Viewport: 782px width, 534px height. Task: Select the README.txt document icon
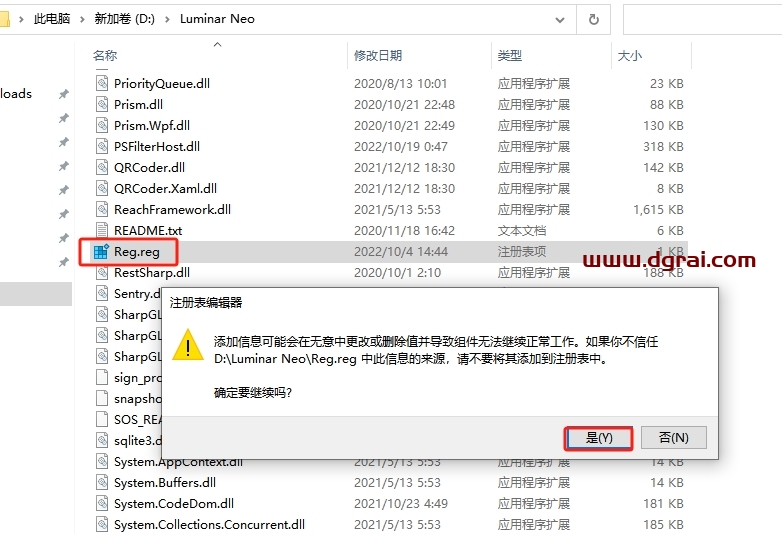click(102, 230)
